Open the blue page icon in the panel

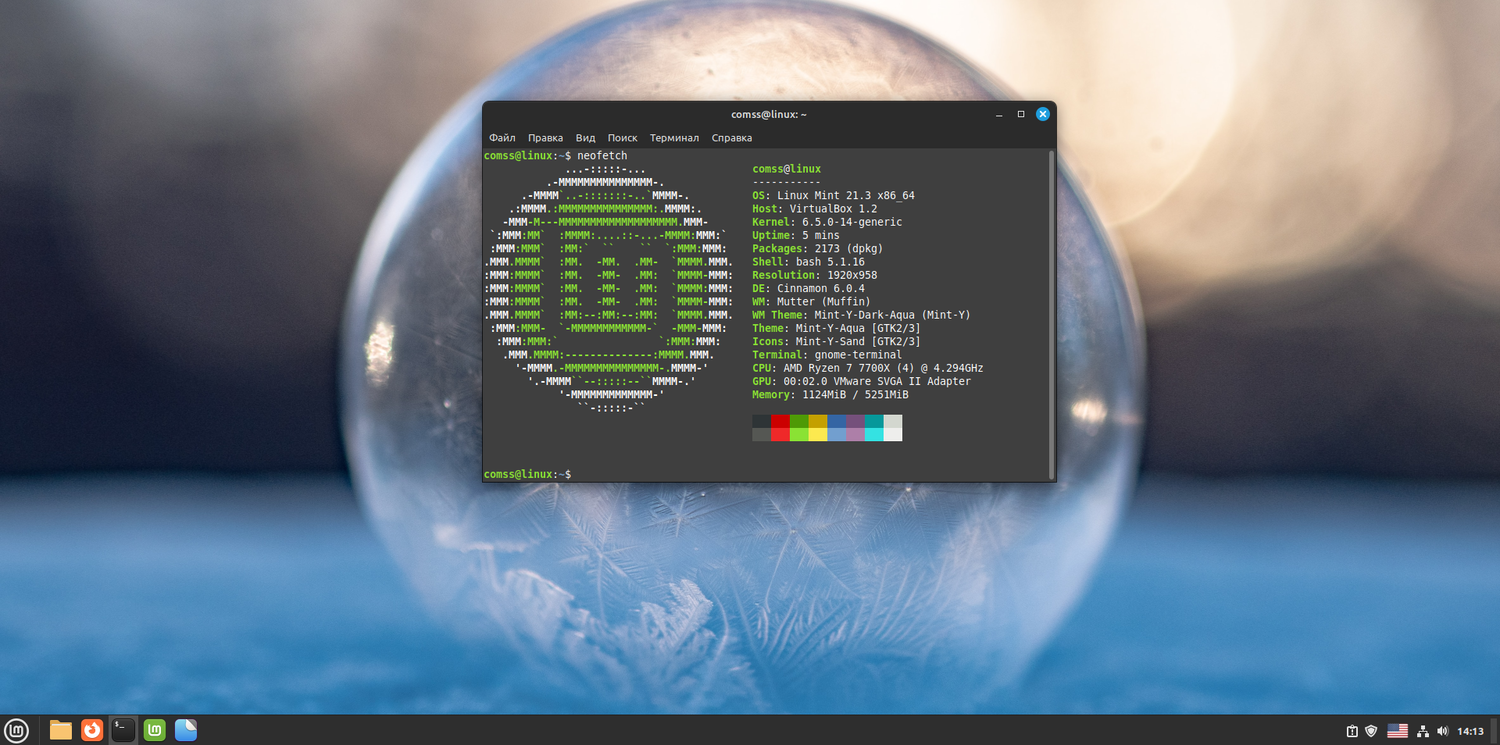pyautogui.click(x=186, y=730)
